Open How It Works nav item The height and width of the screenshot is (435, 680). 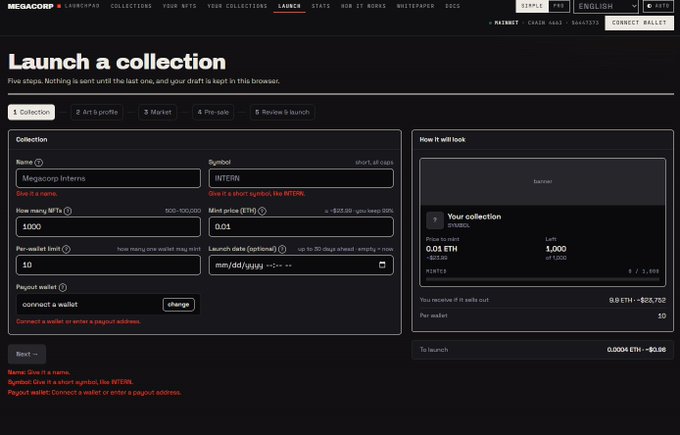point(363,6)
